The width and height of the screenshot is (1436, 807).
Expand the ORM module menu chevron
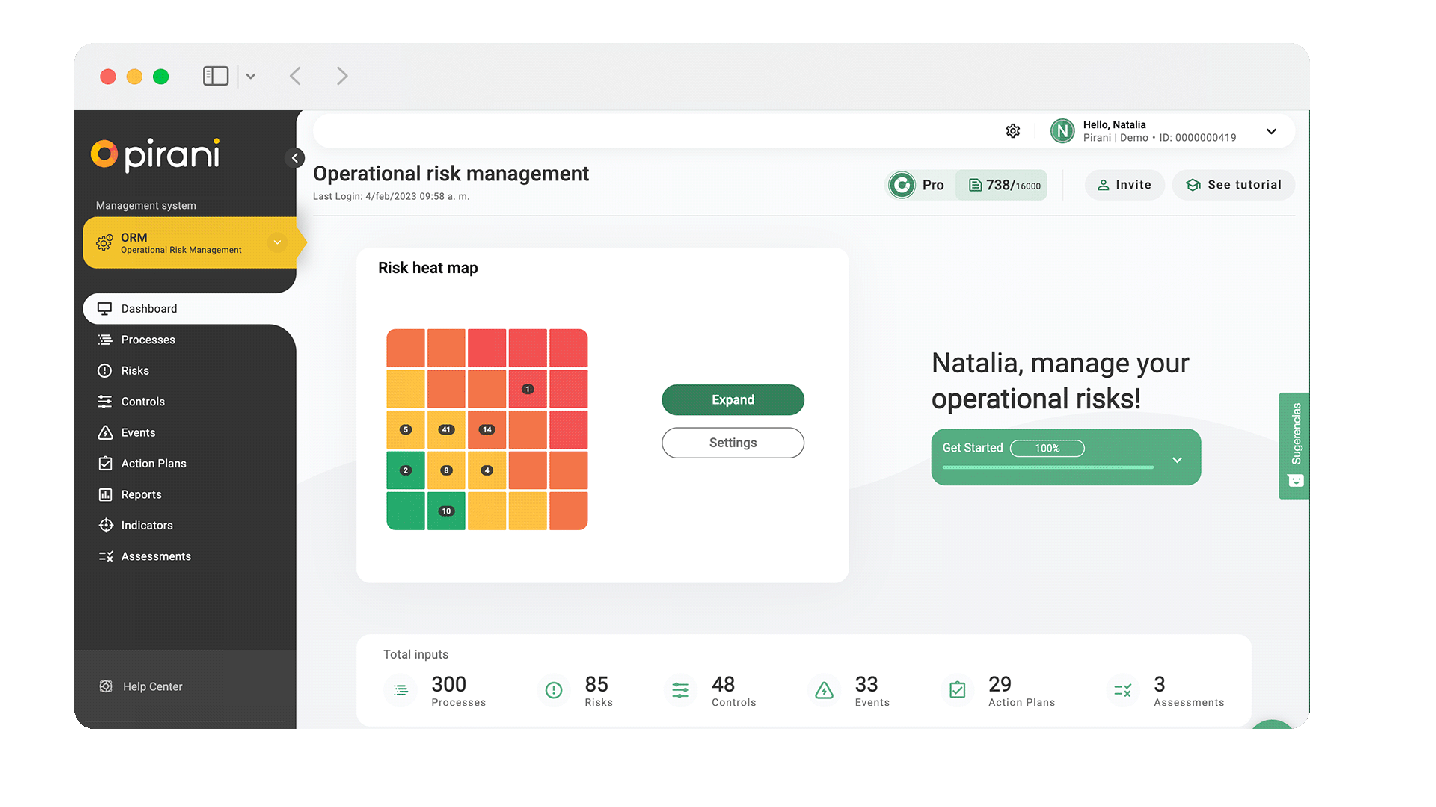click(277, 242)
